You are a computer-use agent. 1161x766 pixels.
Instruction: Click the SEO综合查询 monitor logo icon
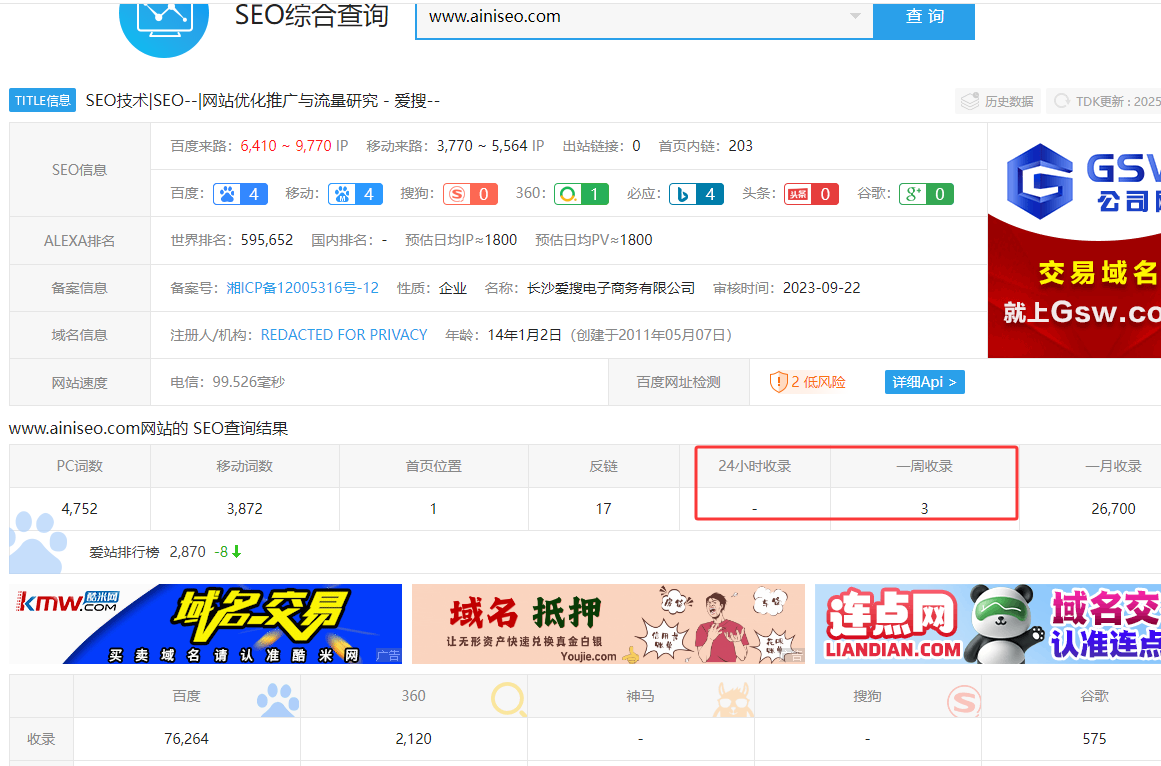click(x=164, y=26)
